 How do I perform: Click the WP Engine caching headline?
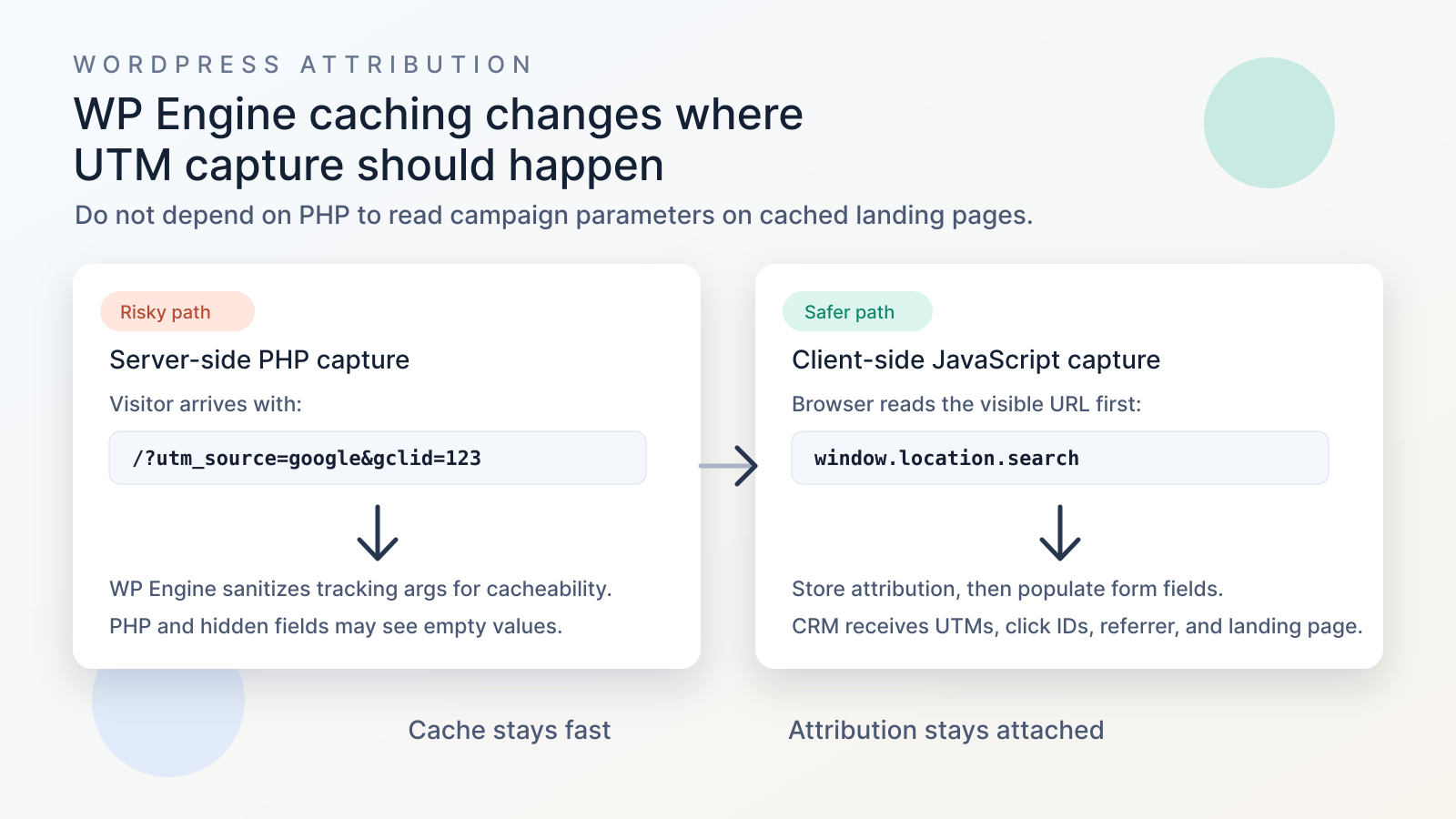click(439, 139)
